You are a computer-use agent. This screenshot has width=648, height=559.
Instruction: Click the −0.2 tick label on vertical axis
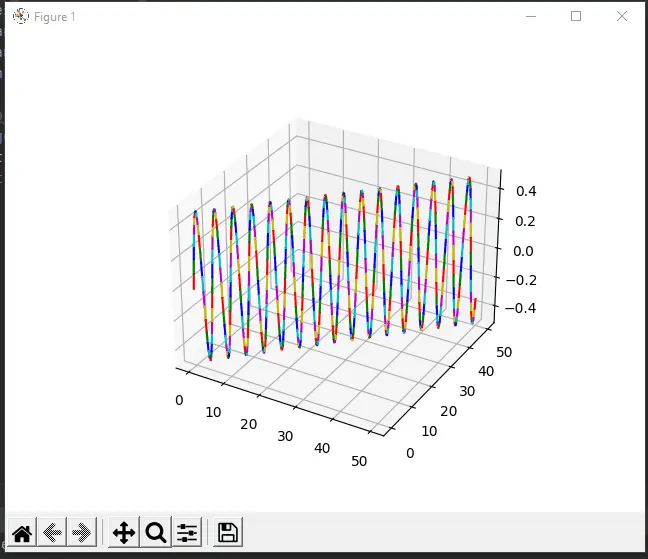coord(524,280)
